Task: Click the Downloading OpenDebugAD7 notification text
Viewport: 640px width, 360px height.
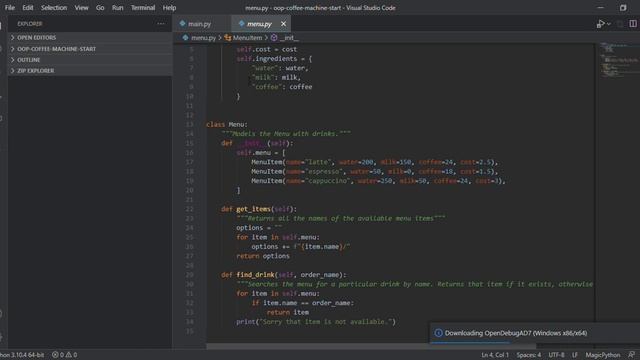Action: tap(516, 333)
